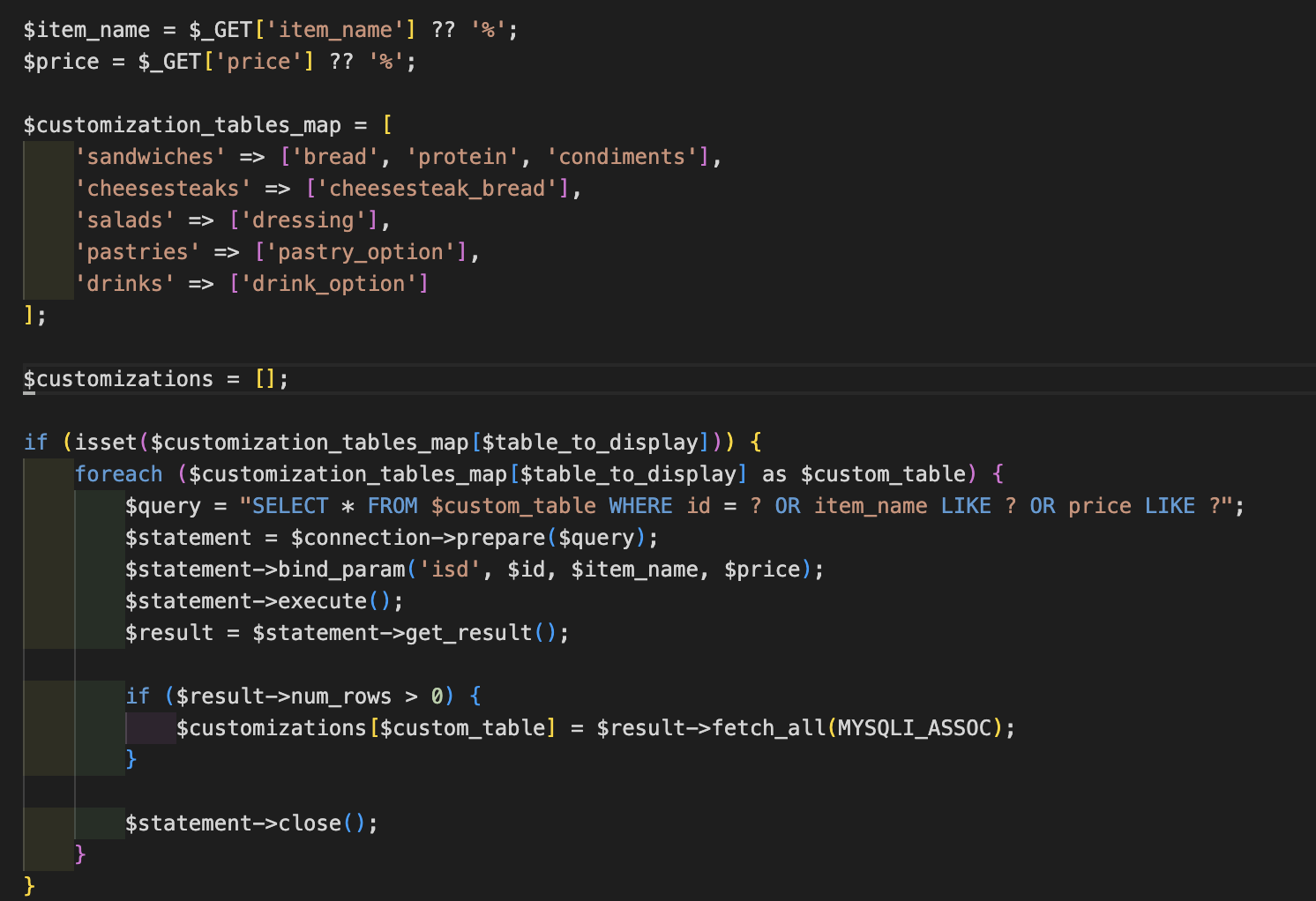Click the 'drinks' array key

[x=124, y=284]
